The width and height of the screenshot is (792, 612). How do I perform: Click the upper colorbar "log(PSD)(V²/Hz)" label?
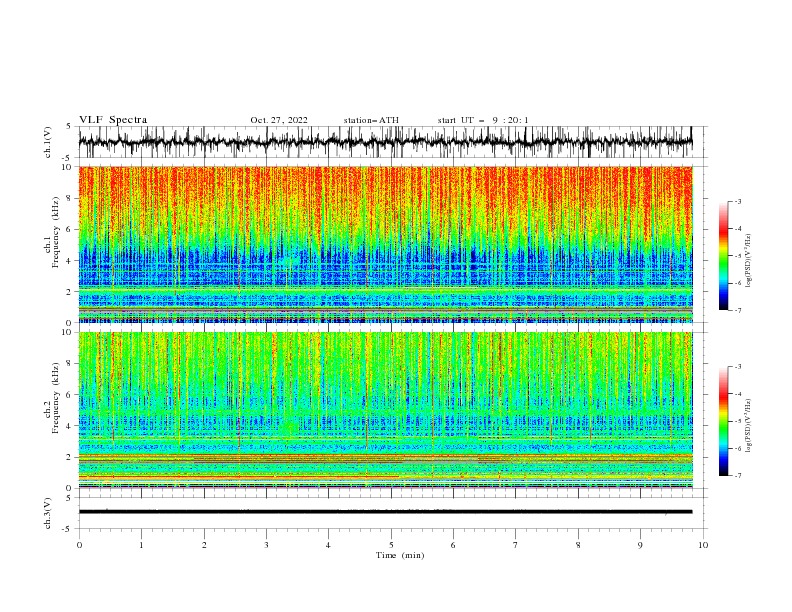pos(749,261)
